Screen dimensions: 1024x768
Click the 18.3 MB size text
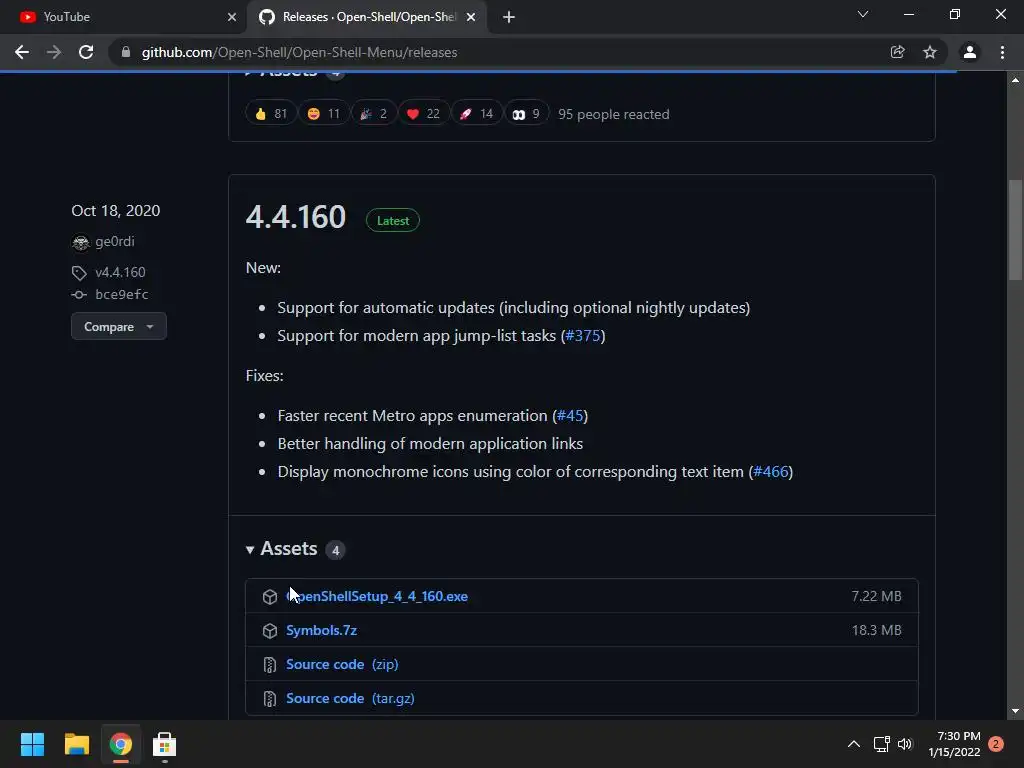click(x=876, y=630)
